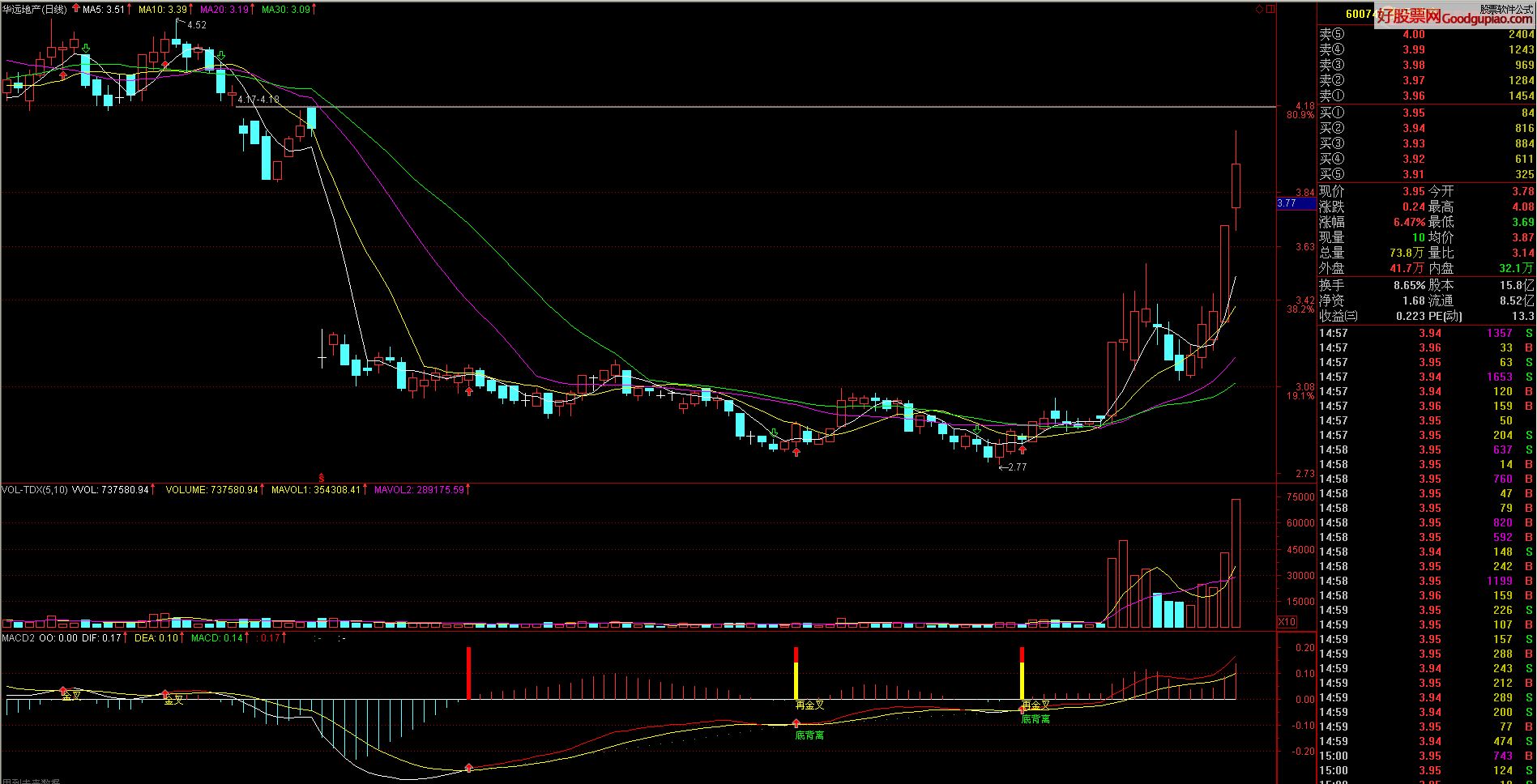Click the red $ marker on the price chart baseline
Image resolution: width=1537 pixels, height=784 pixels.
[x=322, y=478]
